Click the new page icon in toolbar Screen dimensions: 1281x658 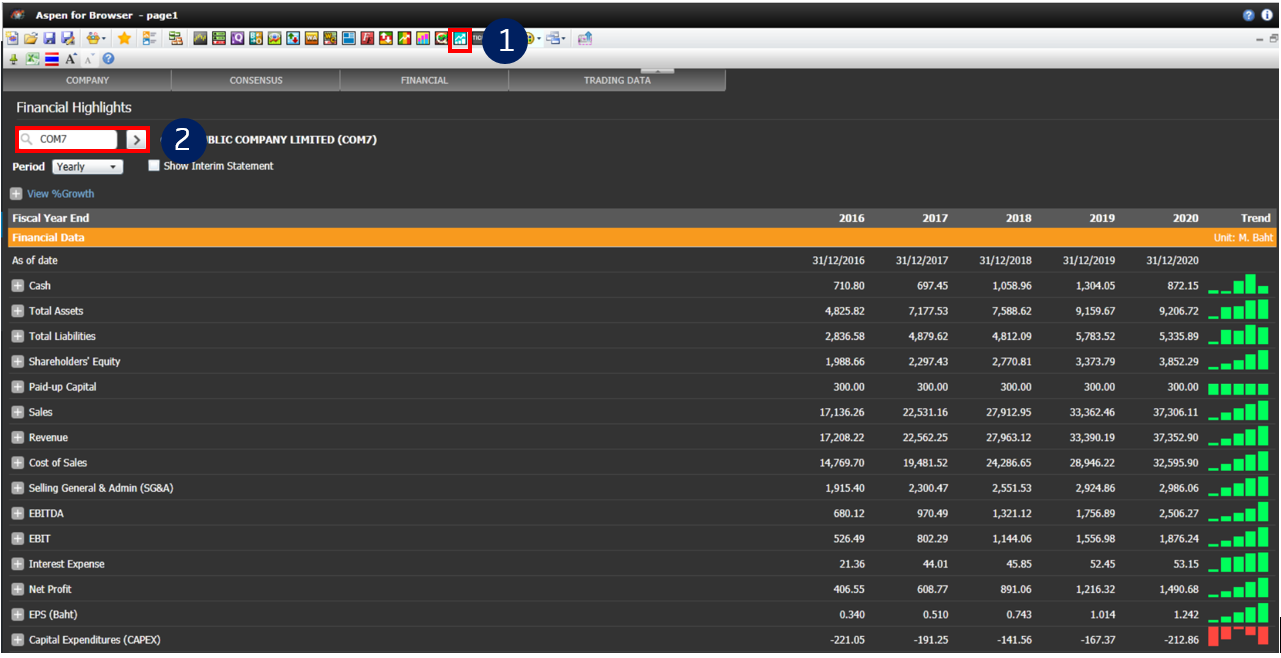click(x=12, y=38)
